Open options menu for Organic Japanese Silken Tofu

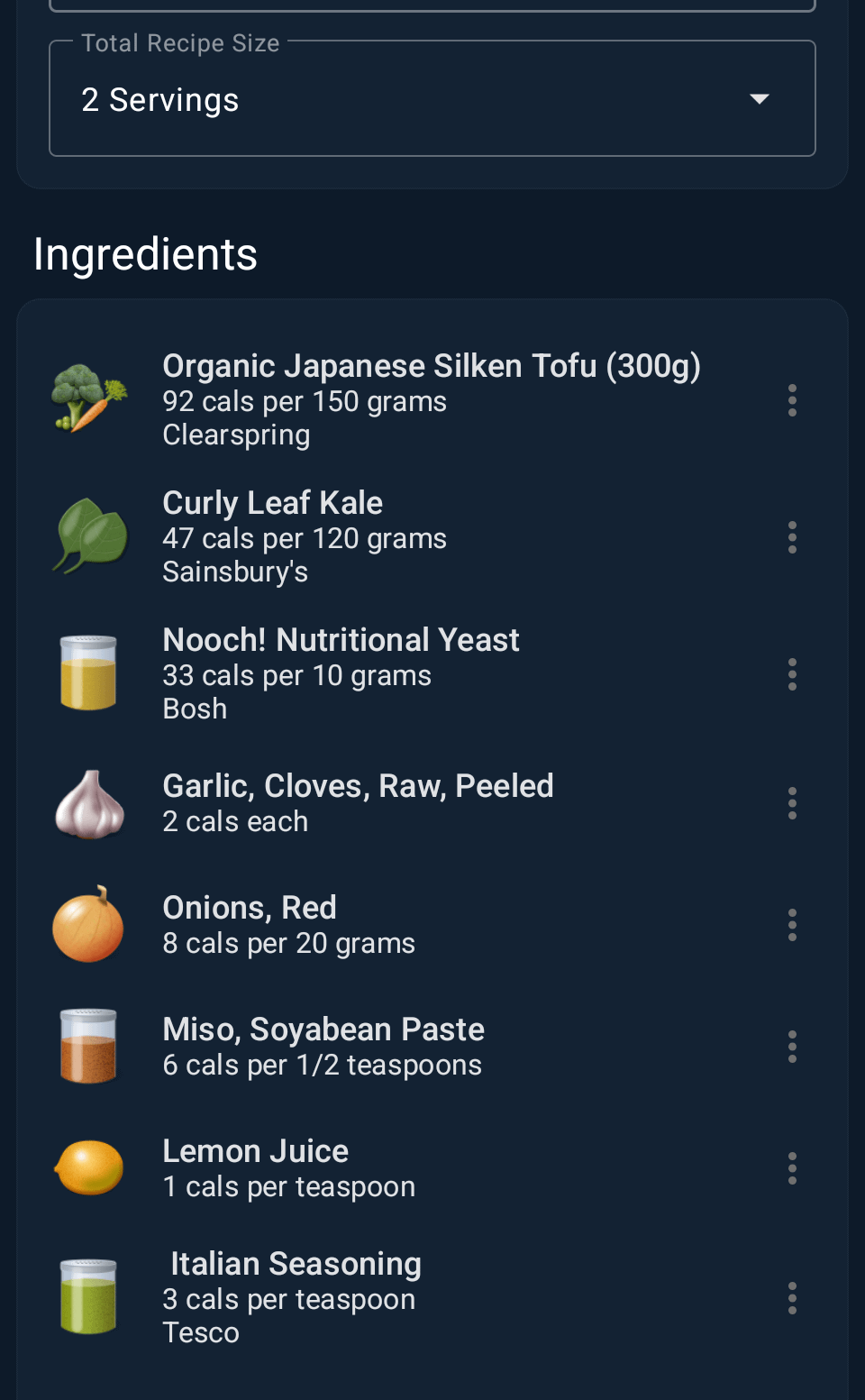(x=792, y=400)
